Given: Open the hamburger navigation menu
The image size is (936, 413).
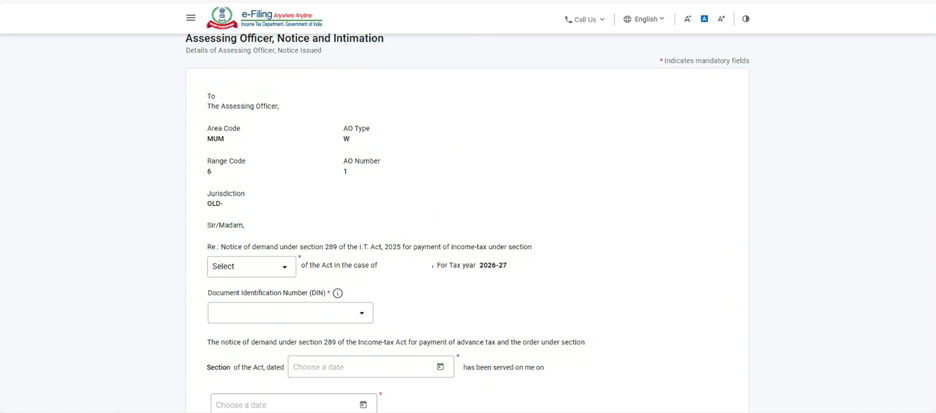Looking at the screenshot, I should pos(190,18).
